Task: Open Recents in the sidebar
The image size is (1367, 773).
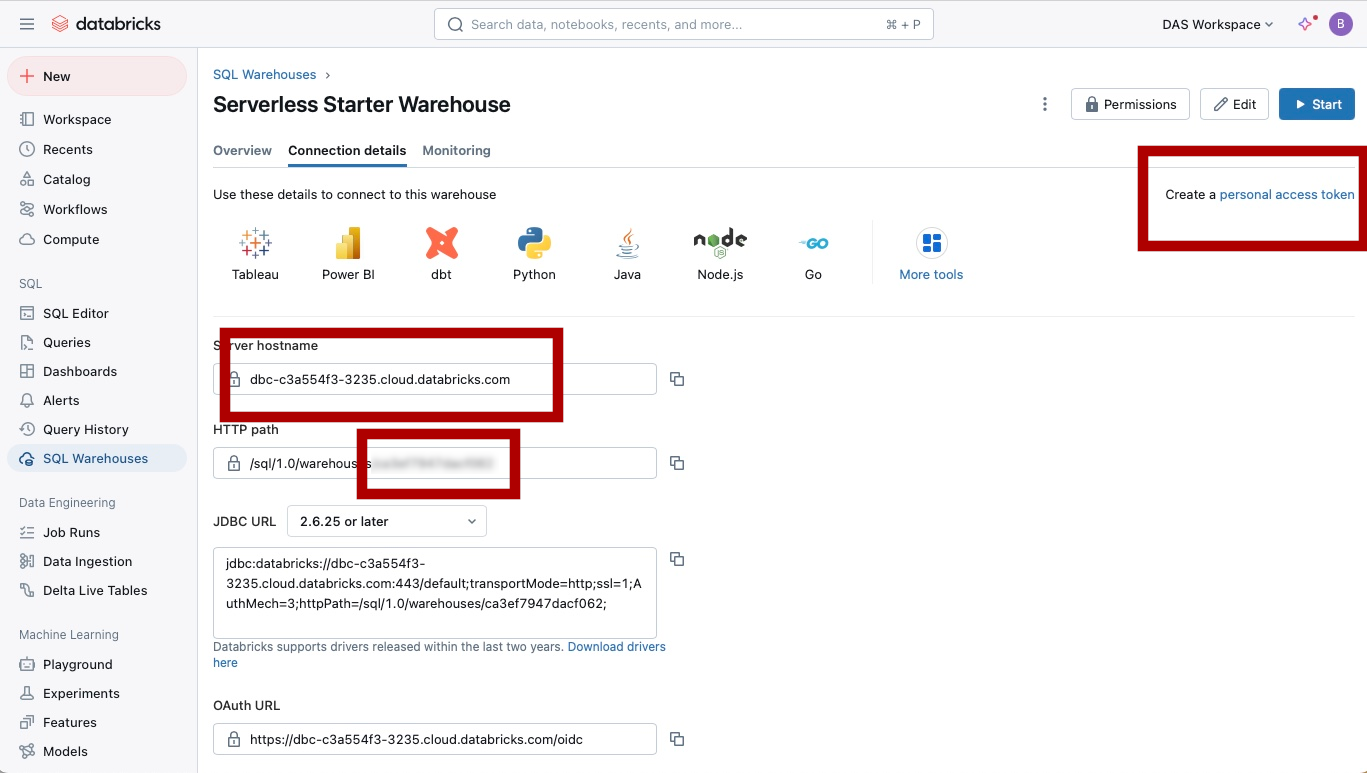Action: (96, 149)
